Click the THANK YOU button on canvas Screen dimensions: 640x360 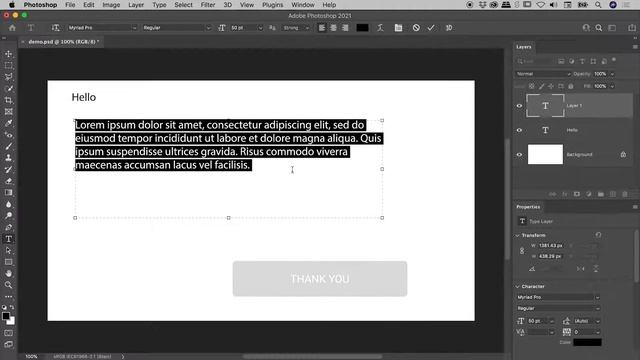click(320, 279)
